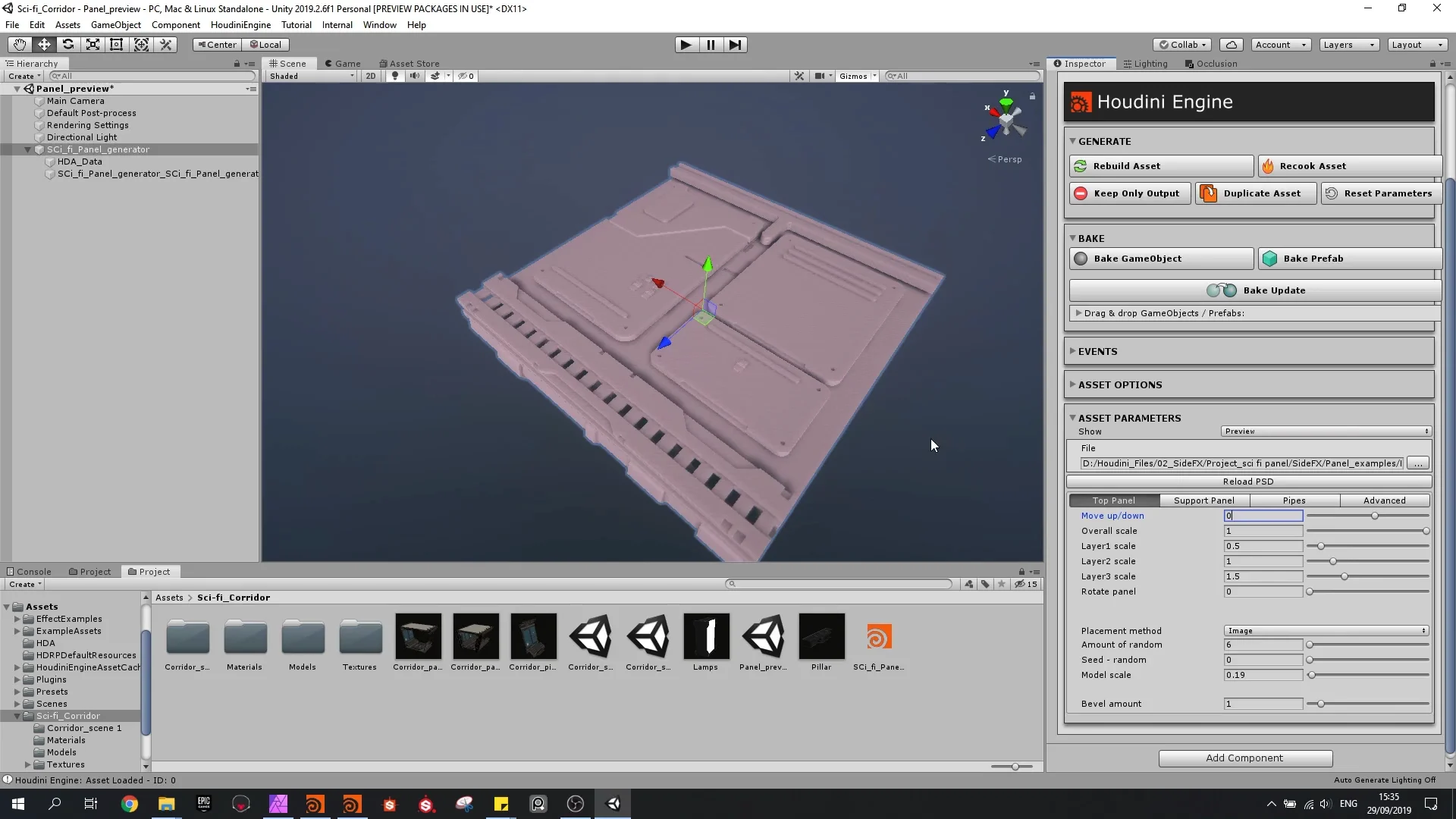Viewport: 1456px width, 819px height.
Task: Click the Recook Asset flame icon
Action: click(x=1268, y=165)
